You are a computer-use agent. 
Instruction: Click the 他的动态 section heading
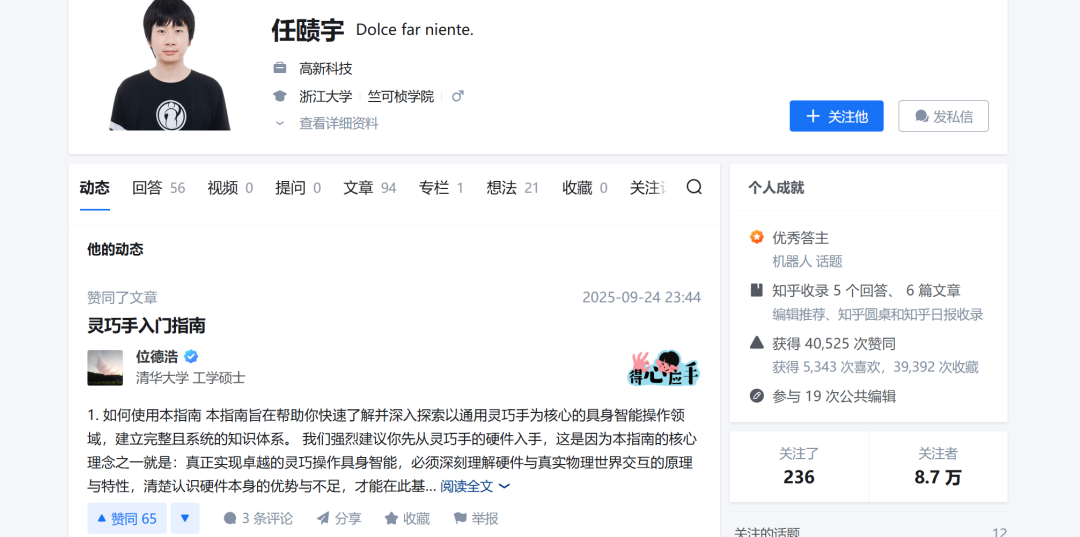115,249
